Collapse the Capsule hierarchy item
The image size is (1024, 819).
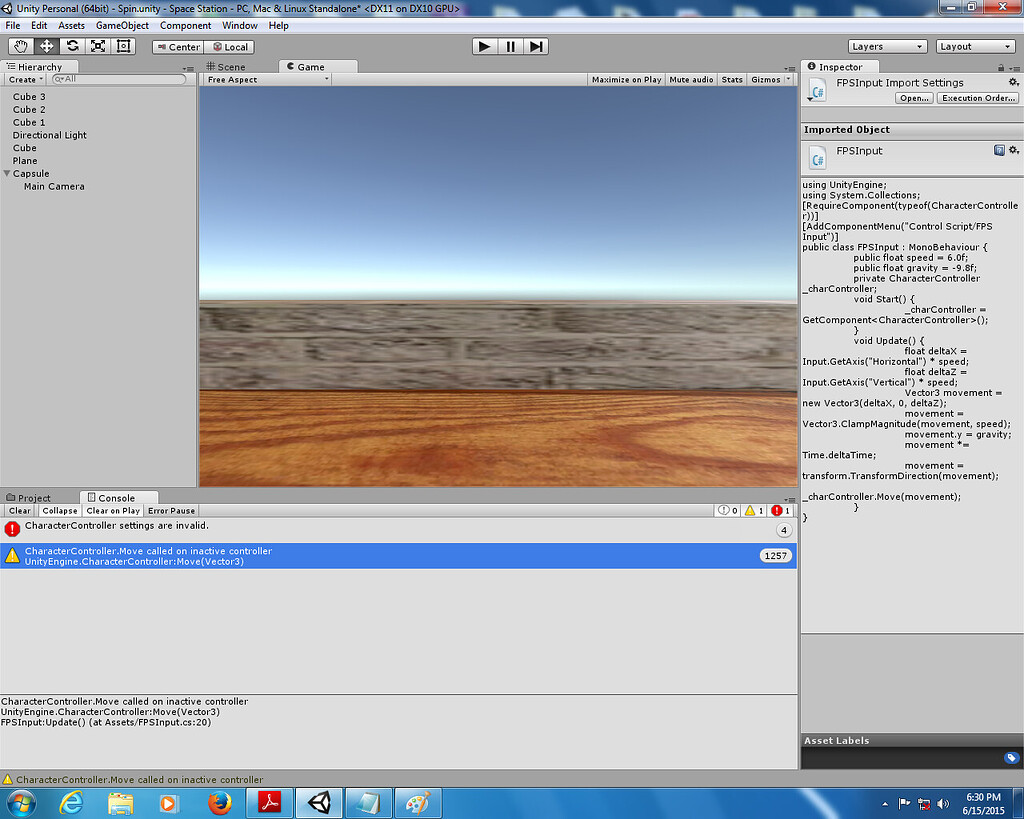[x=7, y=173]
